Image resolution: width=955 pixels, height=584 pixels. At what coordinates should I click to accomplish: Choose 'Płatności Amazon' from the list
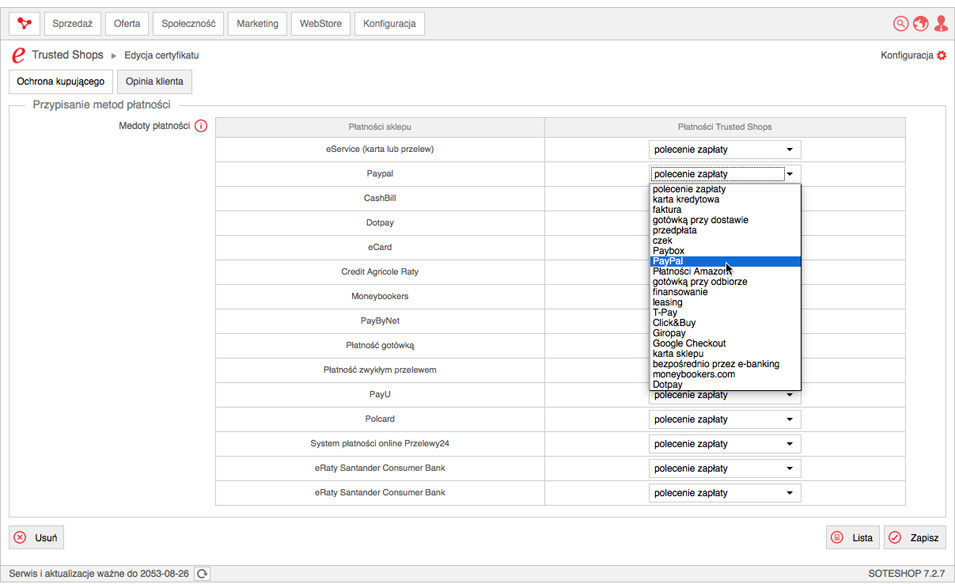pyautogui.click(x=725, y=272)
